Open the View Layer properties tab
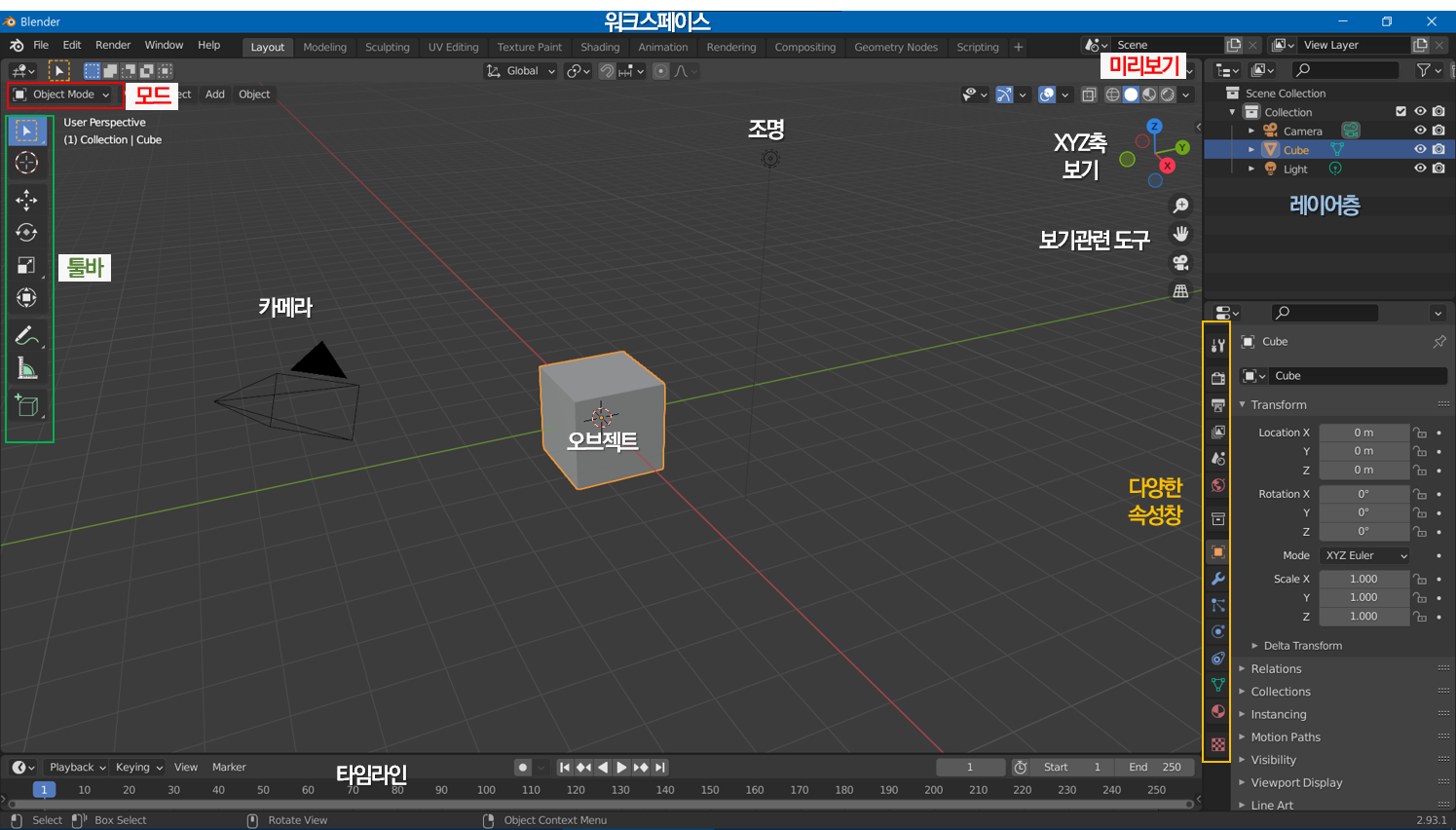 pos(1217,431)
